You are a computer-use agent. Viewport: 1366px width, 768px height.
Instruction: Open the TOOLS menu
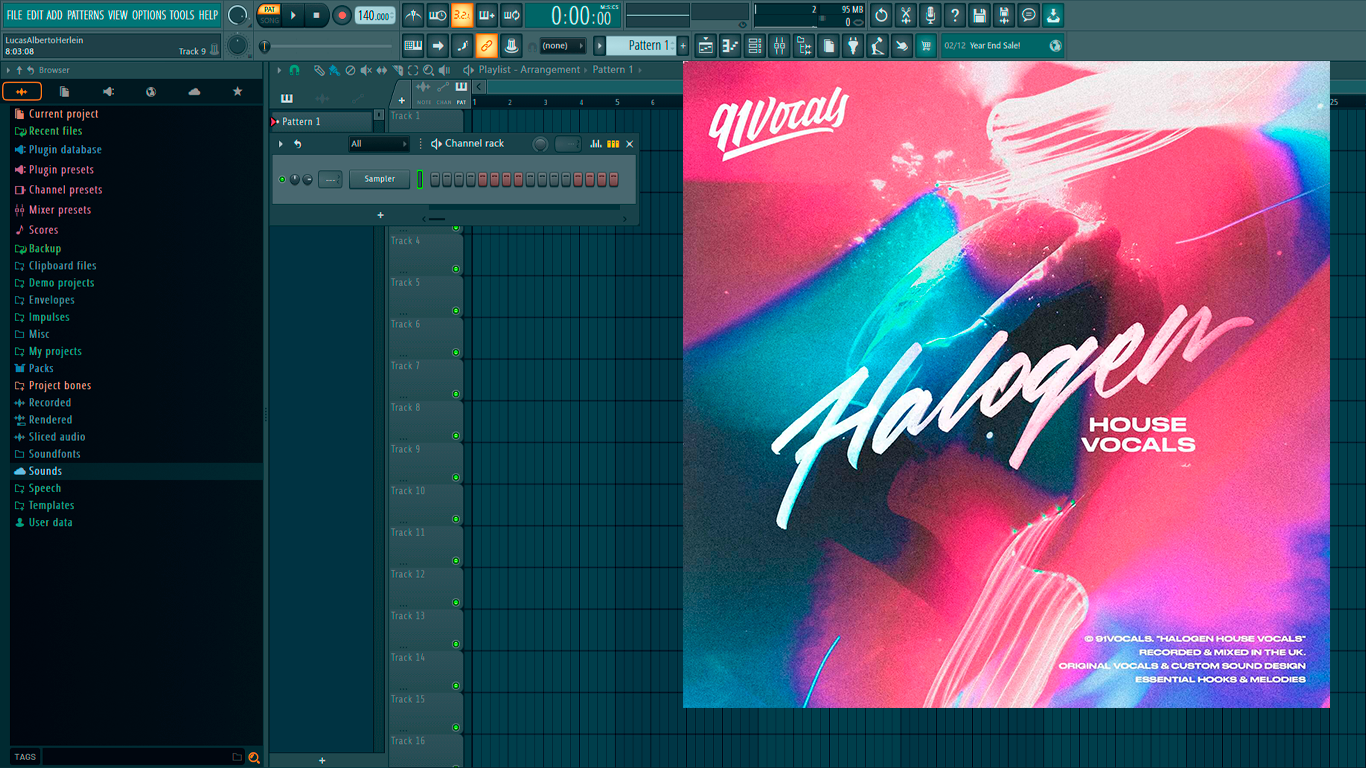pyautogui.click(x=182, y=15)
